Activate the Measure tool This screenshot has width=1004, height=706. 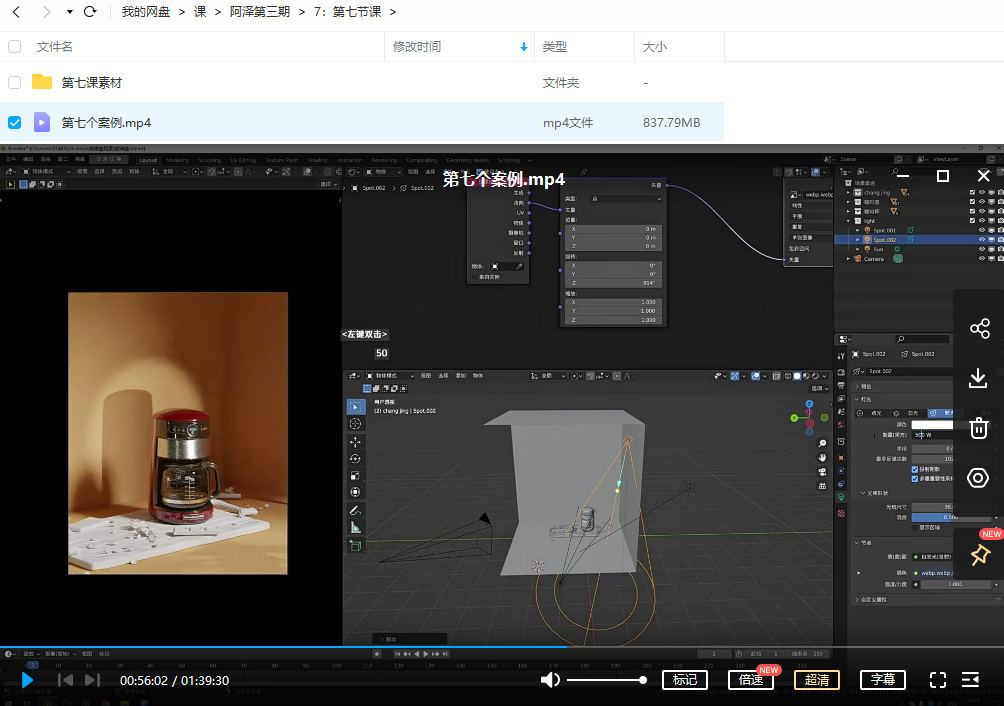tap(354, 525)
